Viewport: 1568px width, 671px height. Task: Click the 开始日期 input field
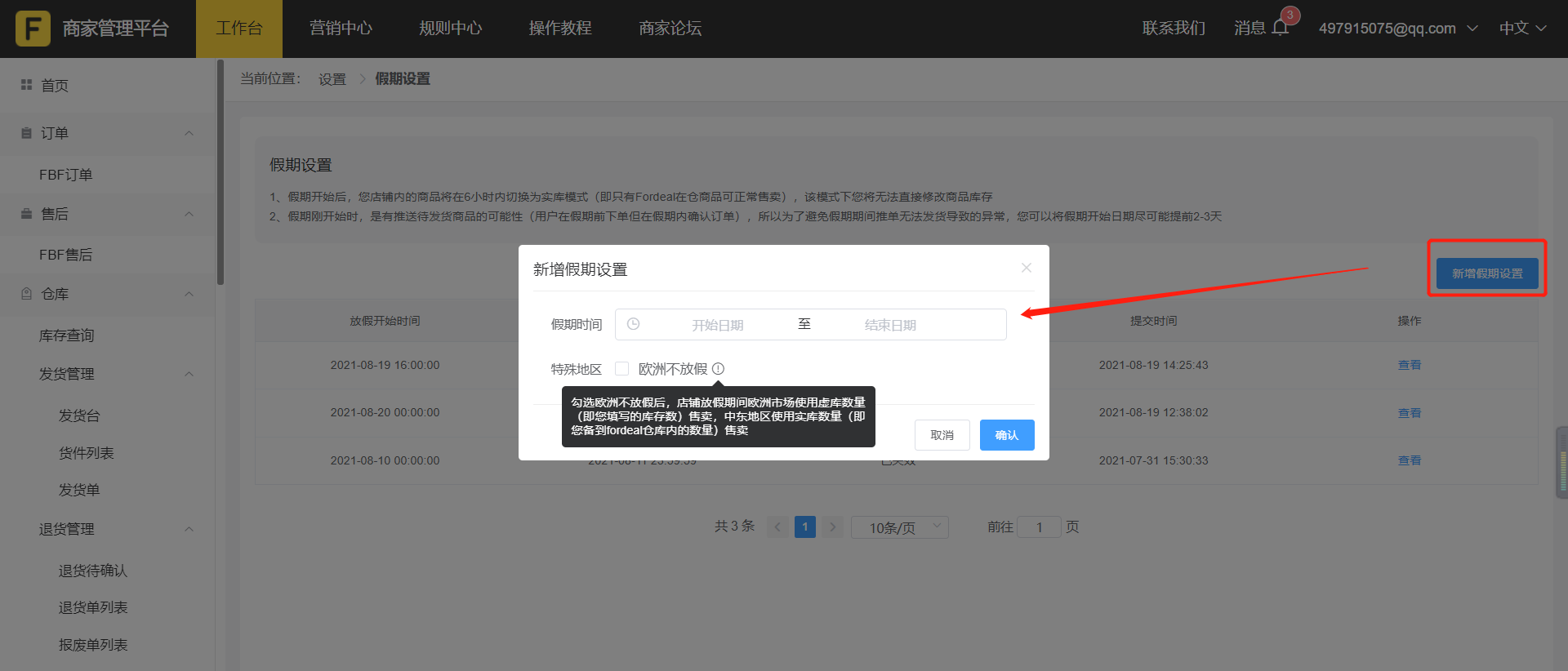[717, 325]
